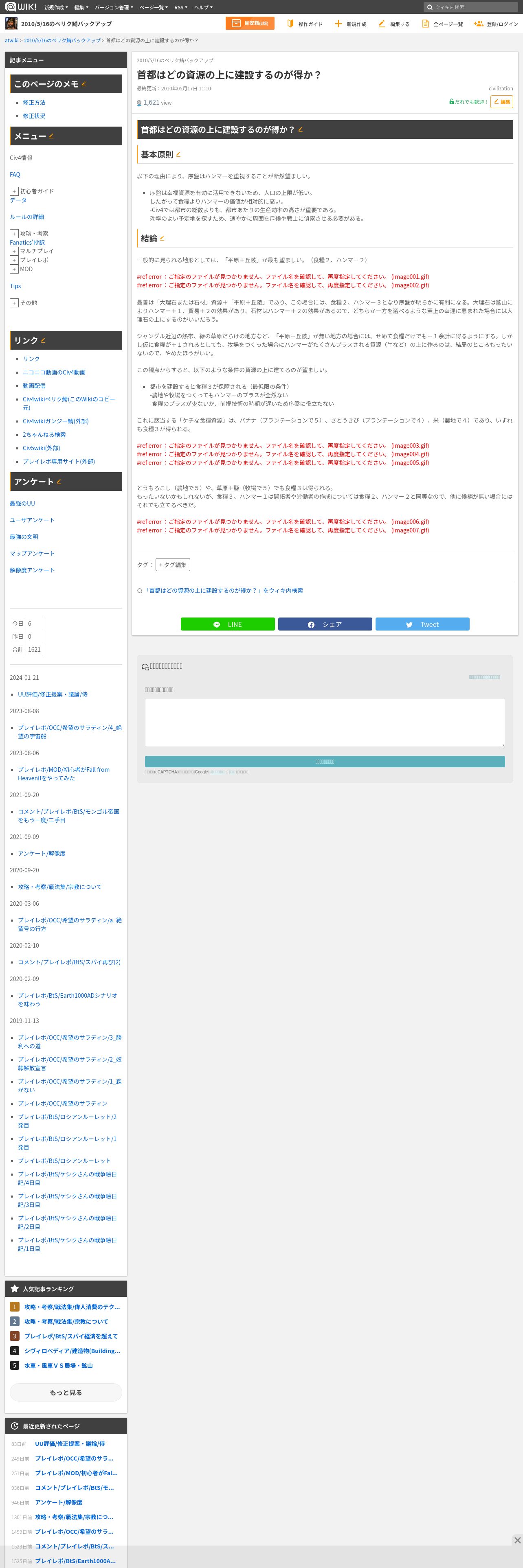This screenshot has width=523, height=1568.
Task: Open ranking 1 偉人消費のテク article
Action: pyautogui.click(x=72, y=1307)
